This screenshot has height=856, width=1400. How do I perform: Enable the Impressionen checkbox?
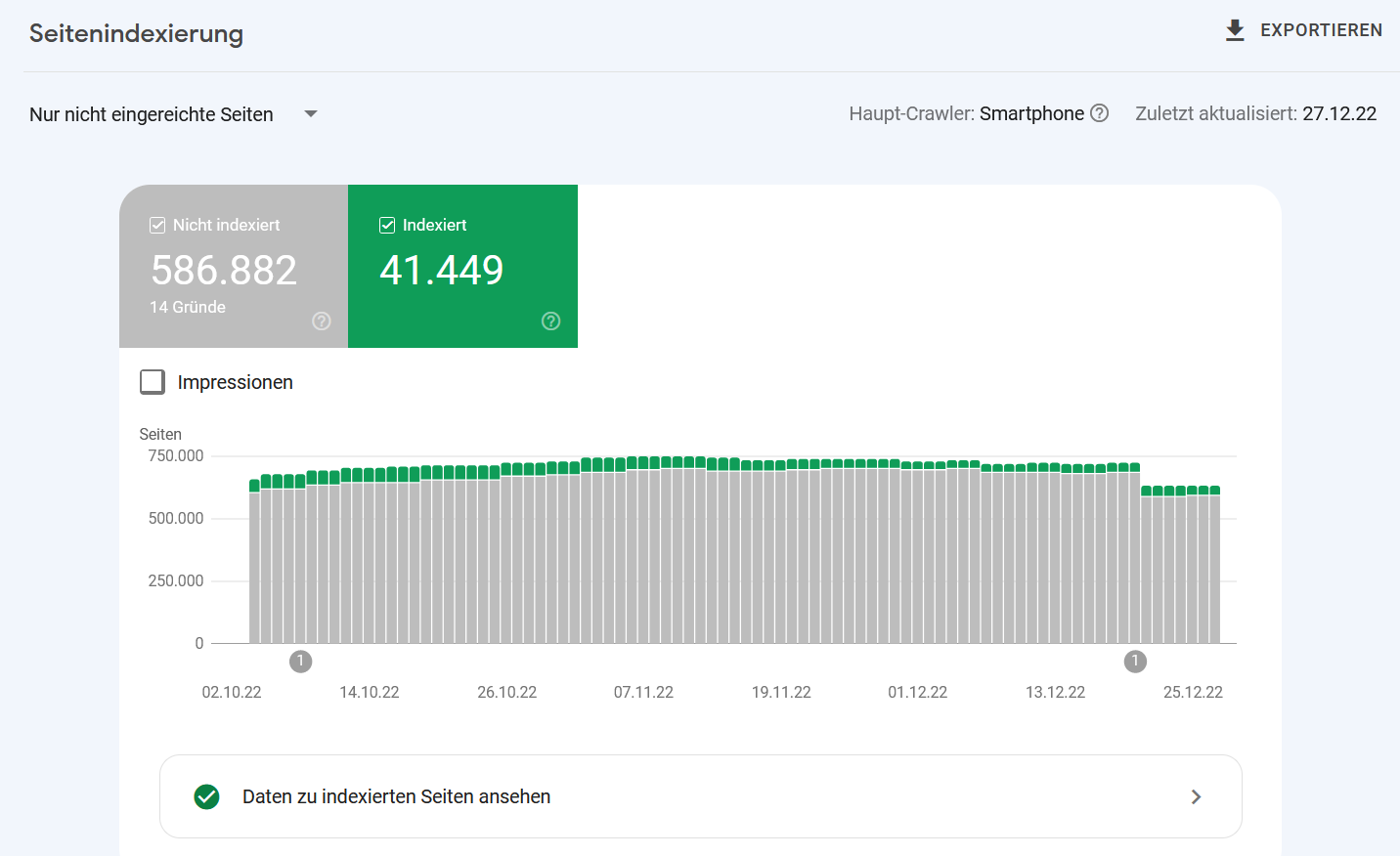[153, 382]
